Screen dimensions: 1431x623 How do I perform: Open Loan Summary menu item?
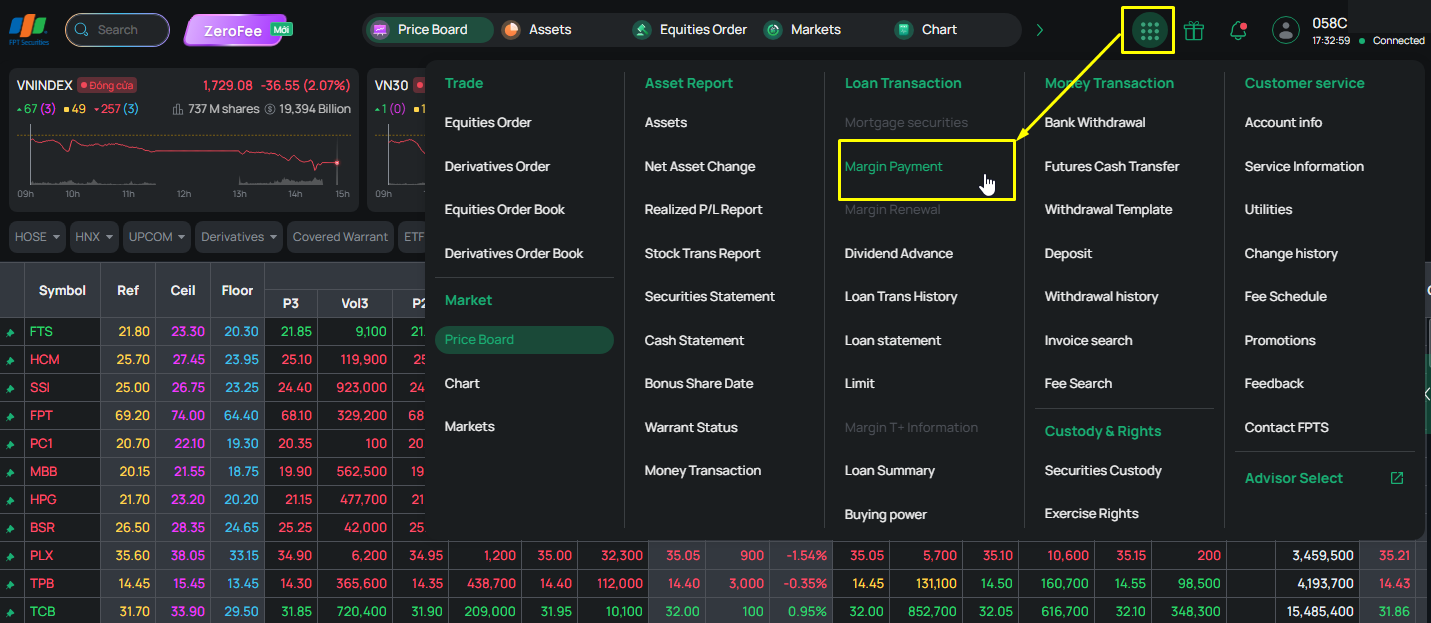click(x=890, y=471)
